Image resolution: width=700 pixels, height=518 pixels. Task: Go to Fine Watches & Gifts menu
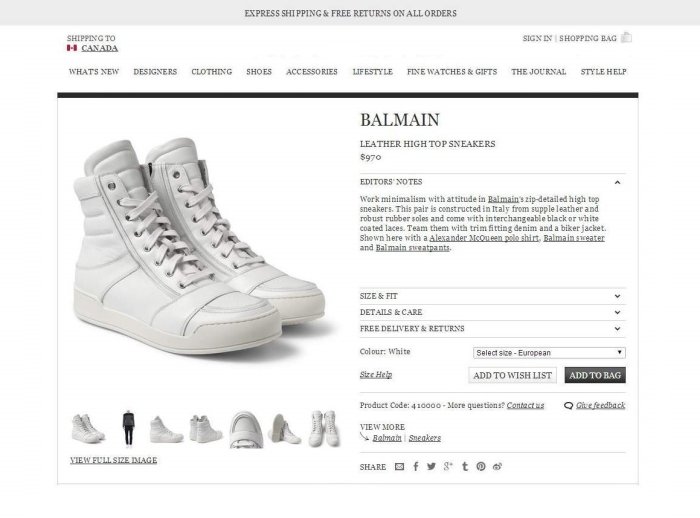452,72
